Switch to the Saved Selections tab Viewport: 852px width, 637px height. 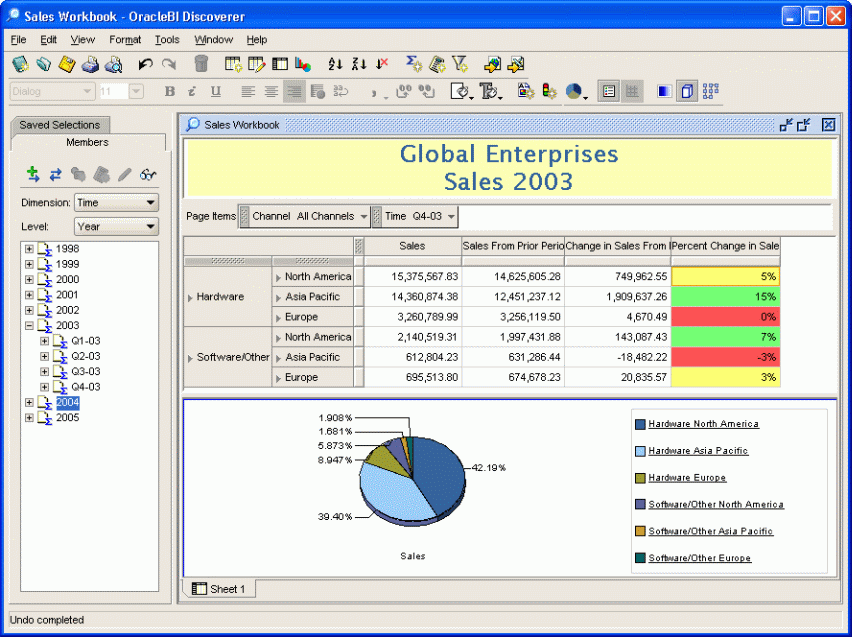(60, 125)
